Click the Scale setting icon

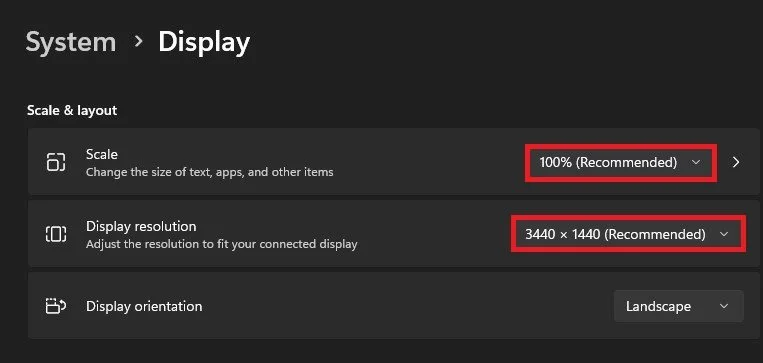55,162
